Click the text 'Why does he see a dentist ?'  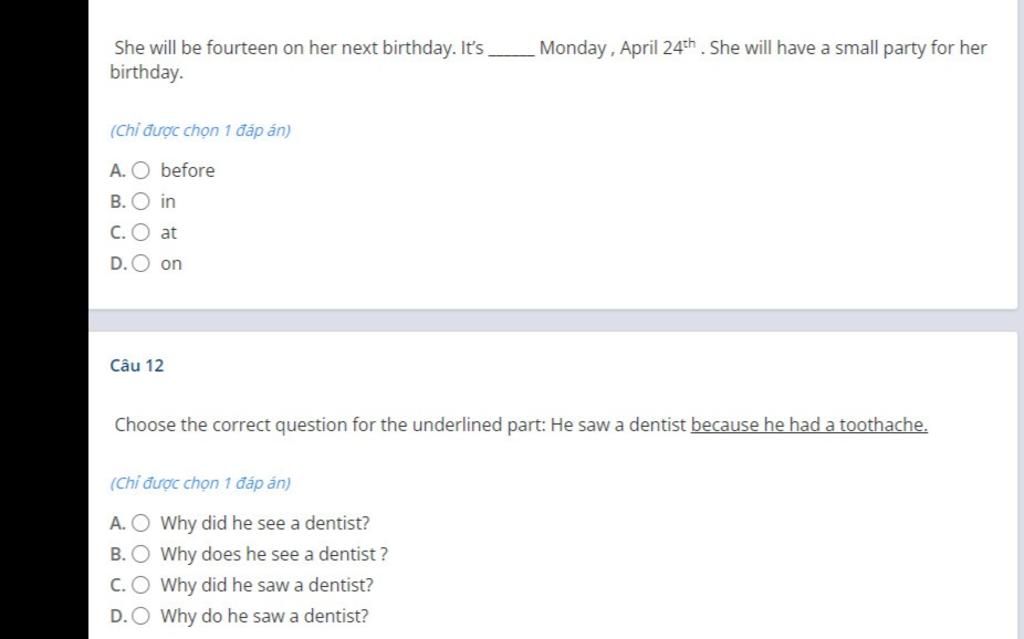[x=274, y=554]
